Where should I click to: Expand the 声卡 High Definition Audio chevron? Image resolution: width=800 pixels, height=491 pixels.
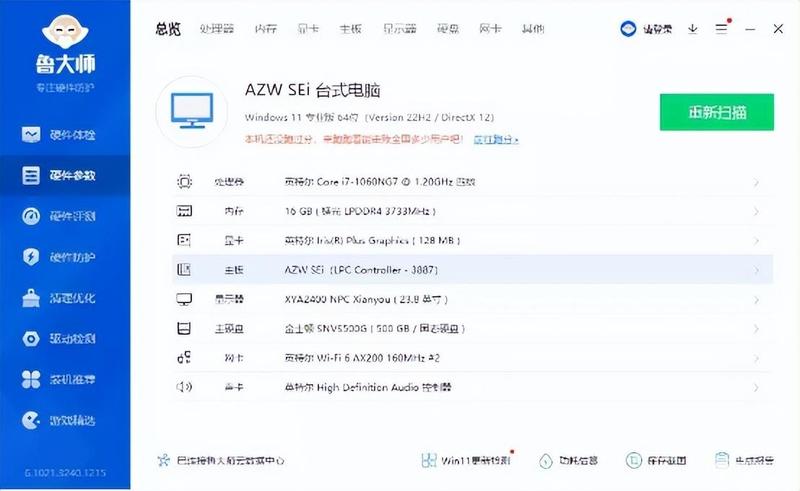(x=756, y=387)
